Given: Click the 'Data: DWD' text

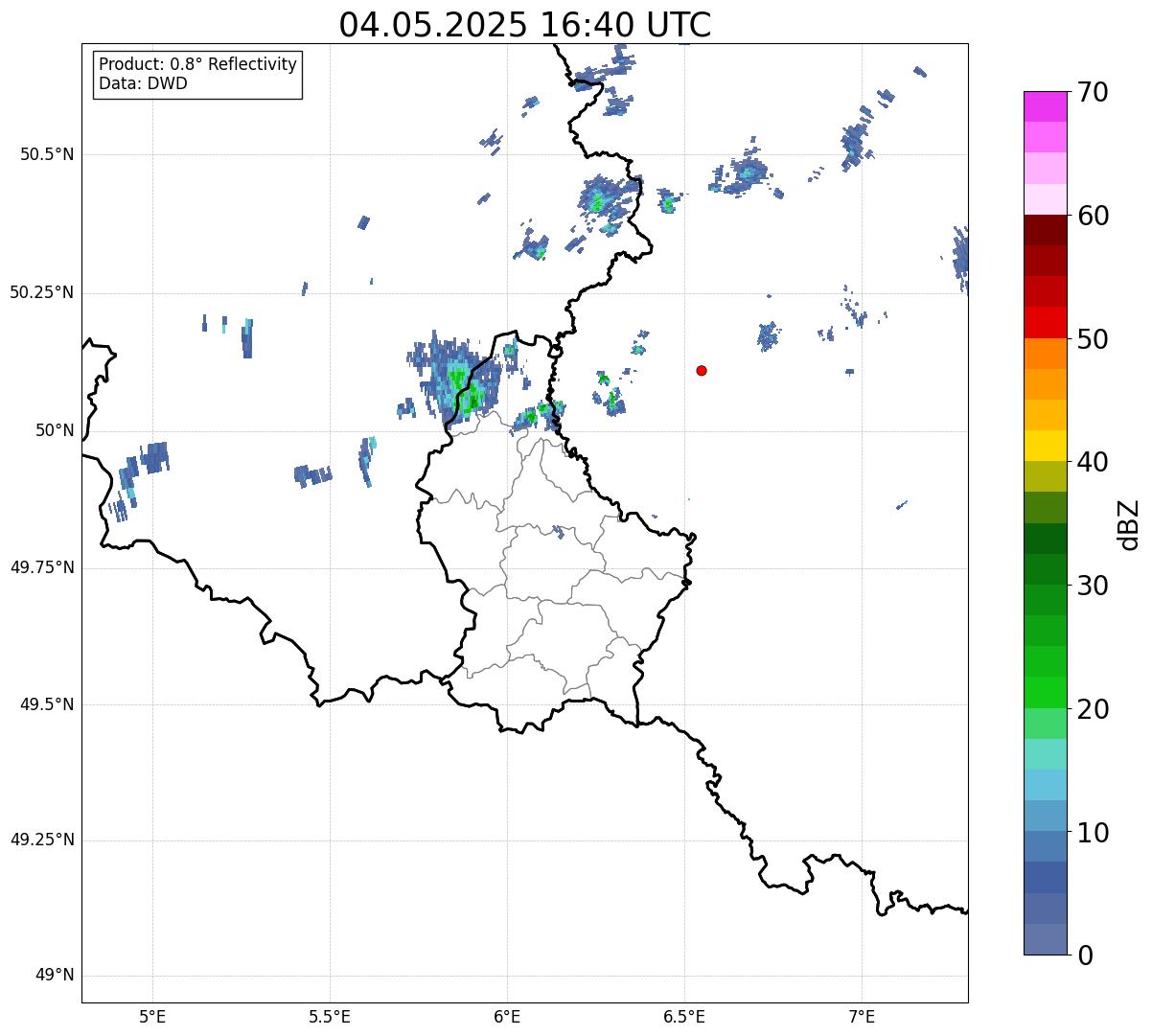Looking at the screenshot, I should 143,83.
